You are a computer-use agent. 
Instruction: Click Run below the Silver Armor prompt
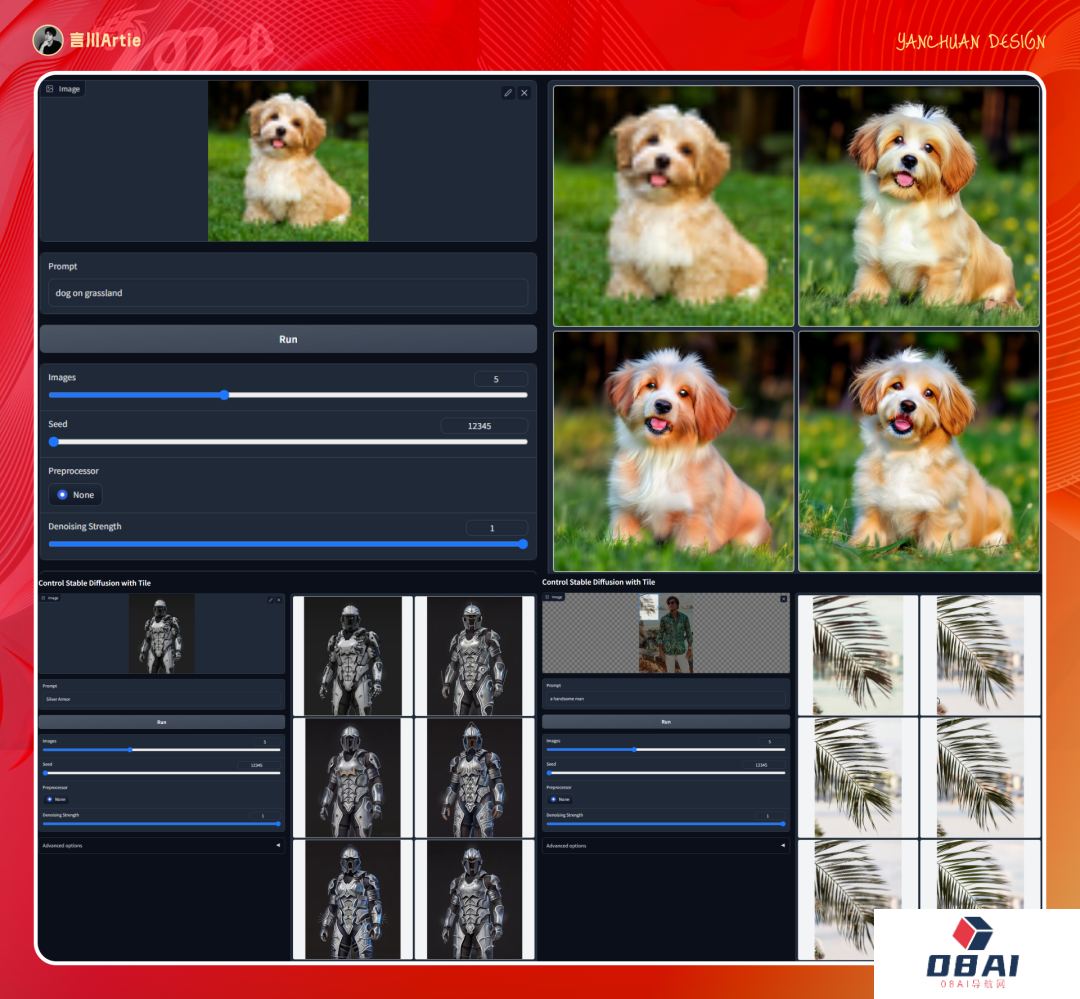161,722
